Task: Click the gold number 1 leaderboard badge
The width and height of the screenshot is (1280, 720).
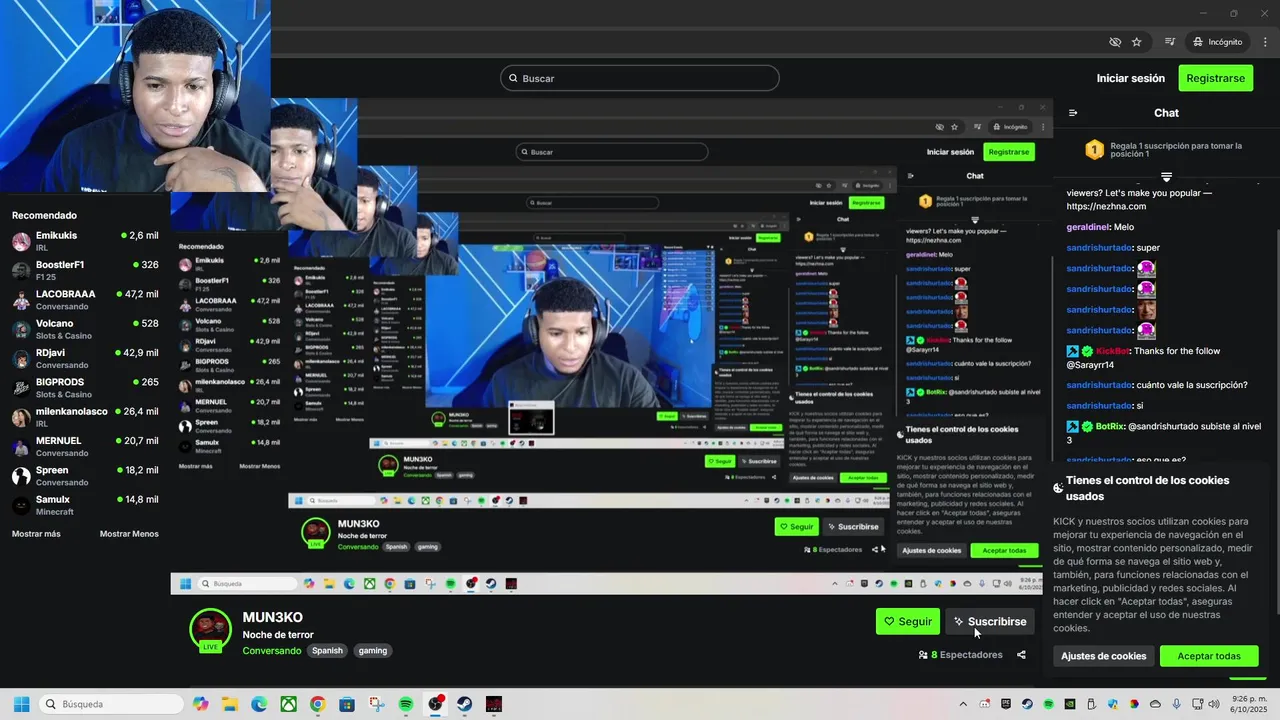Action: pyautogui.click(x=1095, y=151)
